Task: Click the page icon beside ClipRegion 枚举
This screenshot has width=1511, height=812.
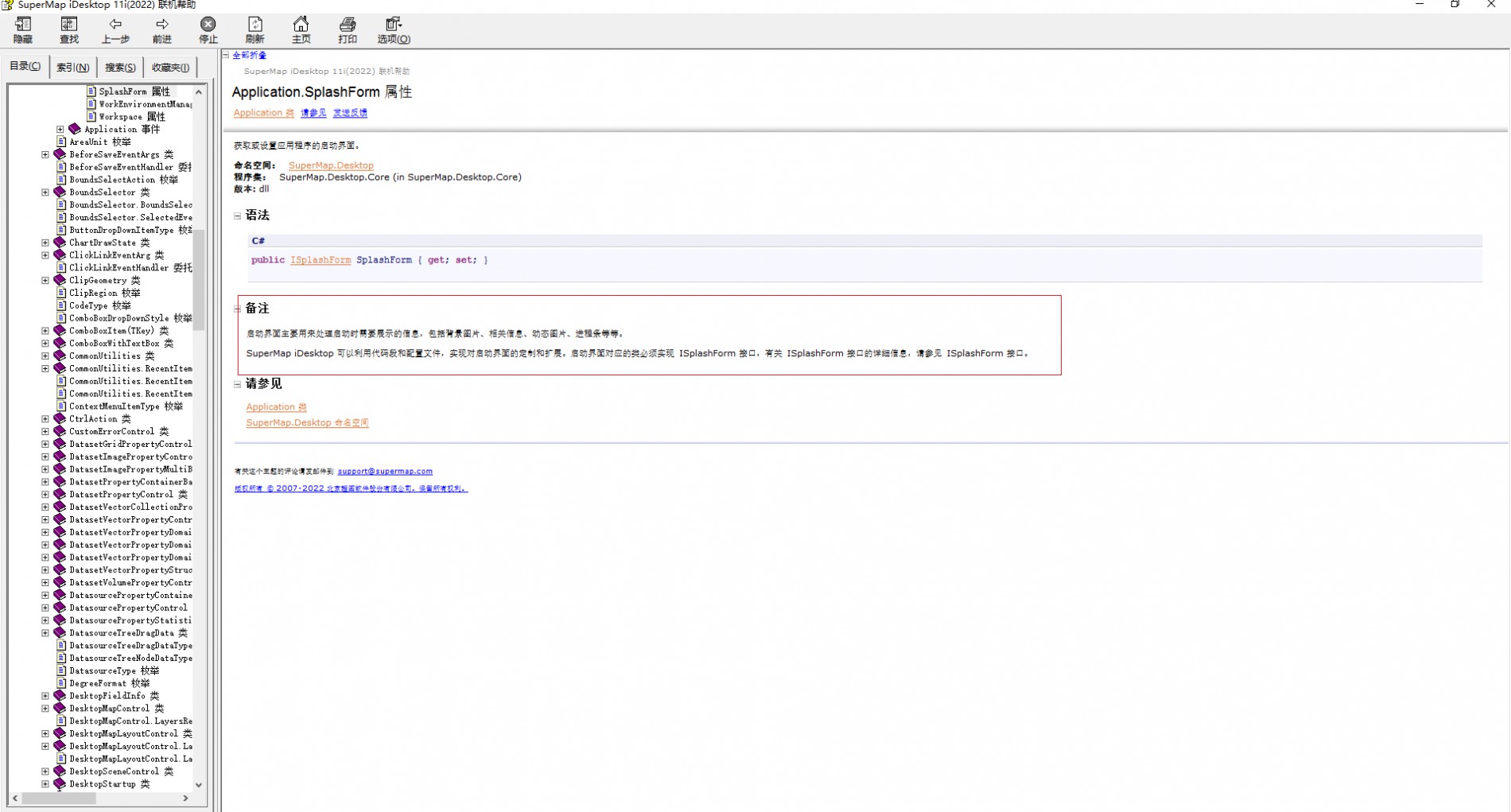Action: point(61,293)
